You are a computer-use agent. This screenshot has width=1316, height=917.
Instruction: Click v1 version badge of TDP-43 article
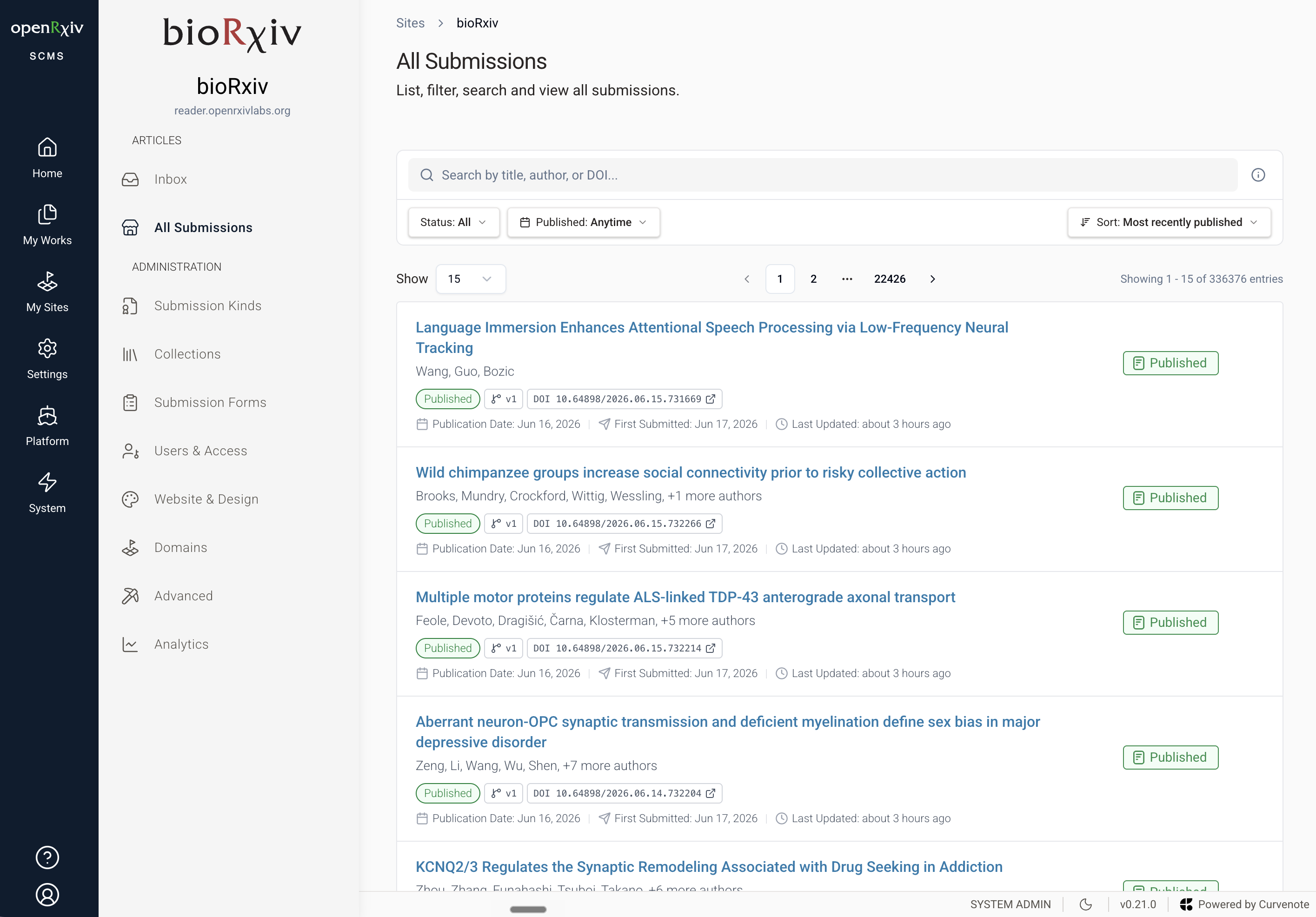click(x=503, y=648)
